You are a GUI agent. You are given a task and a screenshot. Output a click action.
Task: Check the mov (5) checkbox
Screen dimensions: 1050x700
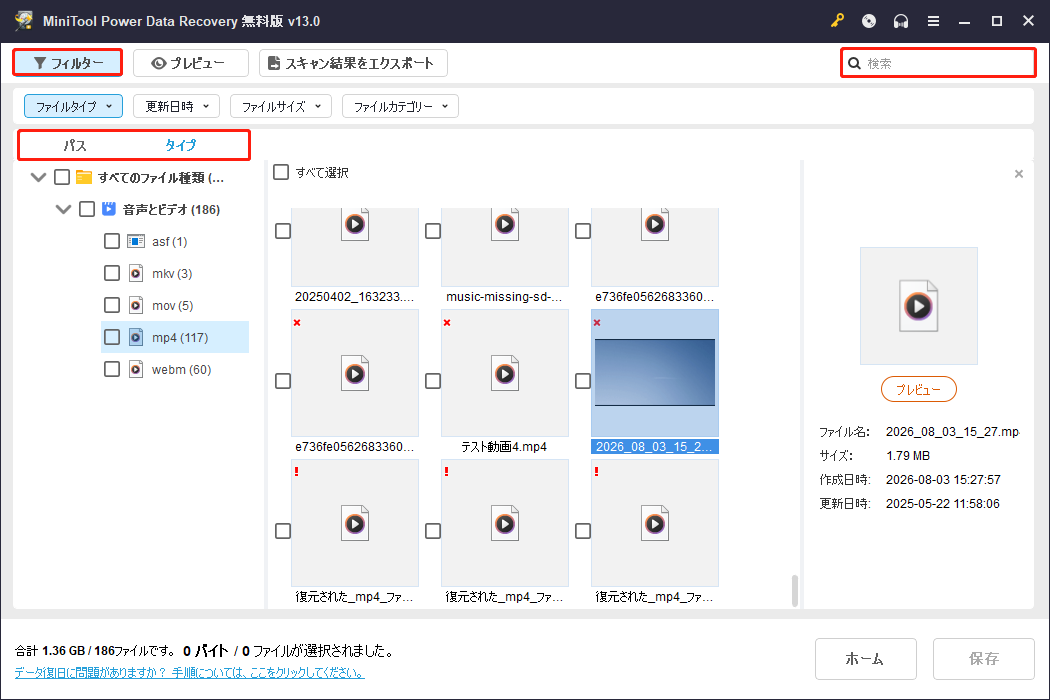[x=112, y=305]
